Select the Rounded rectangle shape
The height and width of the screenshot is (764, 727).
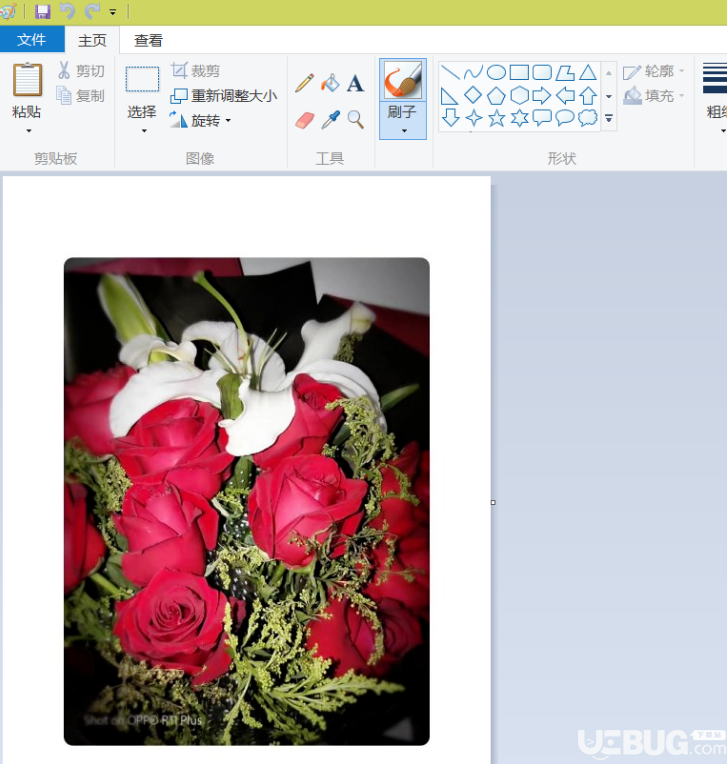coord(542,73)
